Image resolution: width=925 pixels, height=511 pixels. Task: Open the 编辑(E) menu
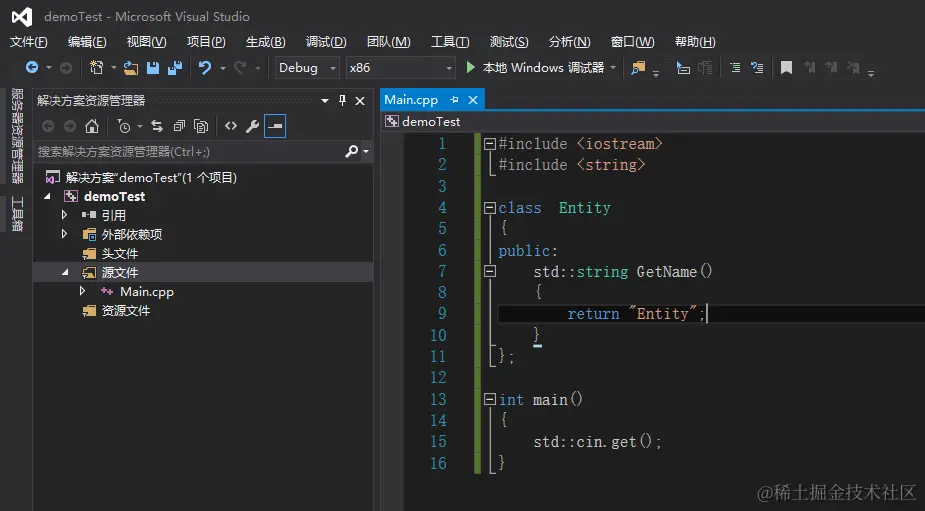coord(87,42)
